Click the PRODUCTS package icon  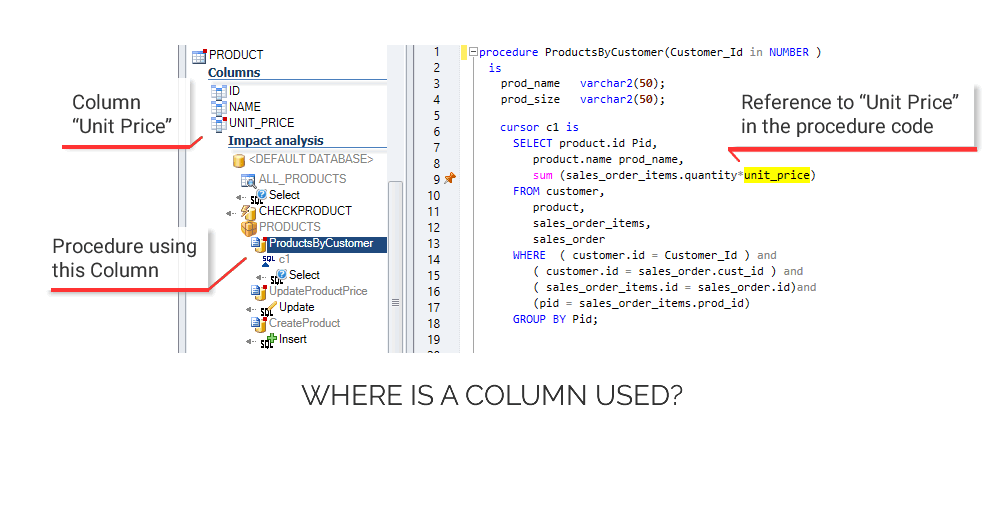point(249,227)
